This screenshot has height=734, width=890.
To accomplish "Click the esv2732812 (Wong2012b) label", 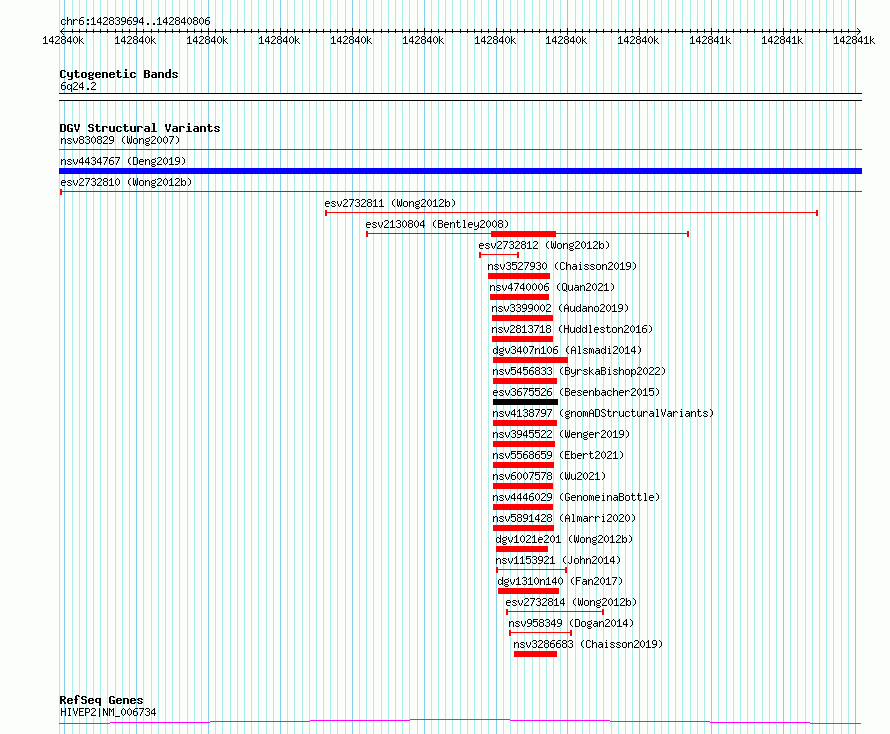I will click(544, 245).
